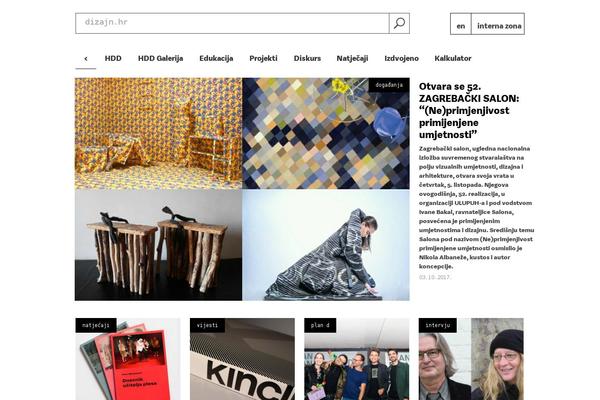Open the Zagrebački salon article headline
The image size is (600, 400).
coord(469,110)
